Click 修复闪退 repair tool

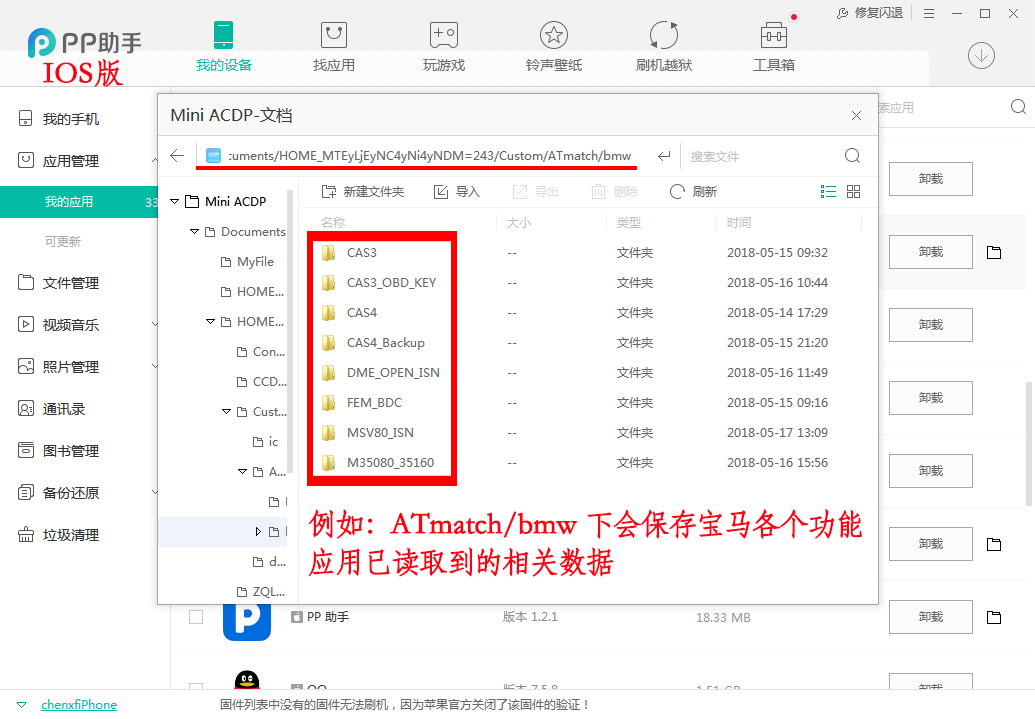tap(869, 13)
